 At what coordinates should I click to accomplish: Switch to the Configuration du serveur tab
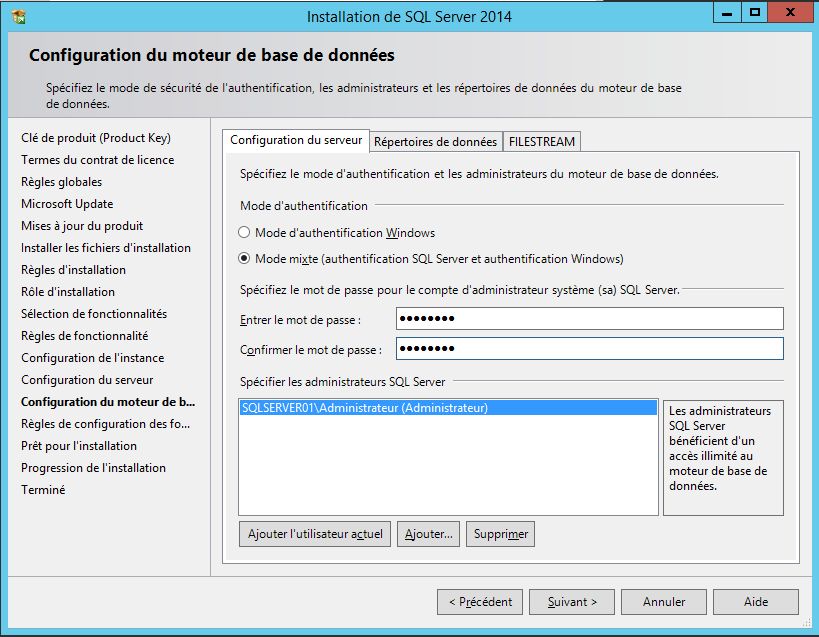coord(296,140)
